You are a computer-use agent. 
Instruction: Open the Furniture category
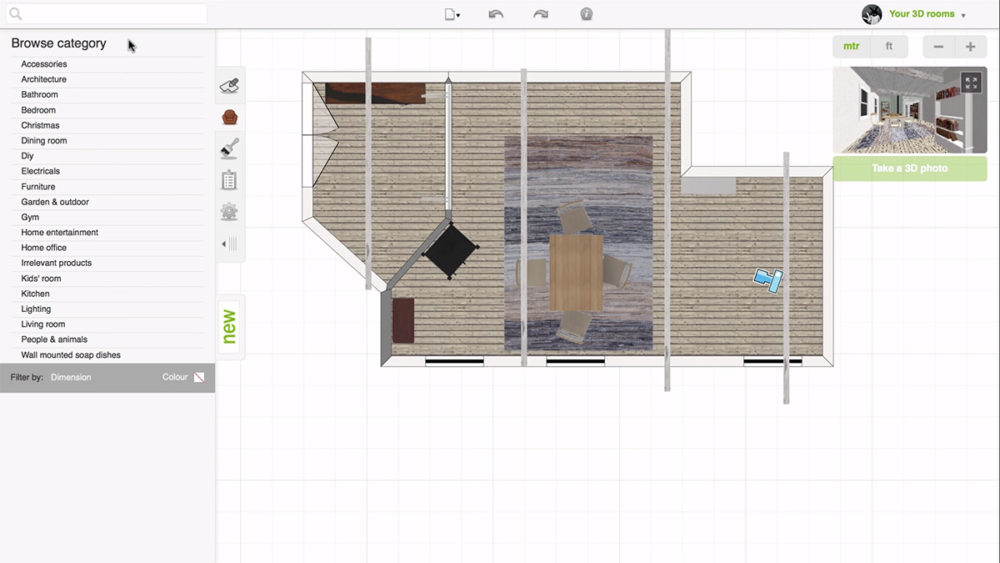(x=38, y=186)
